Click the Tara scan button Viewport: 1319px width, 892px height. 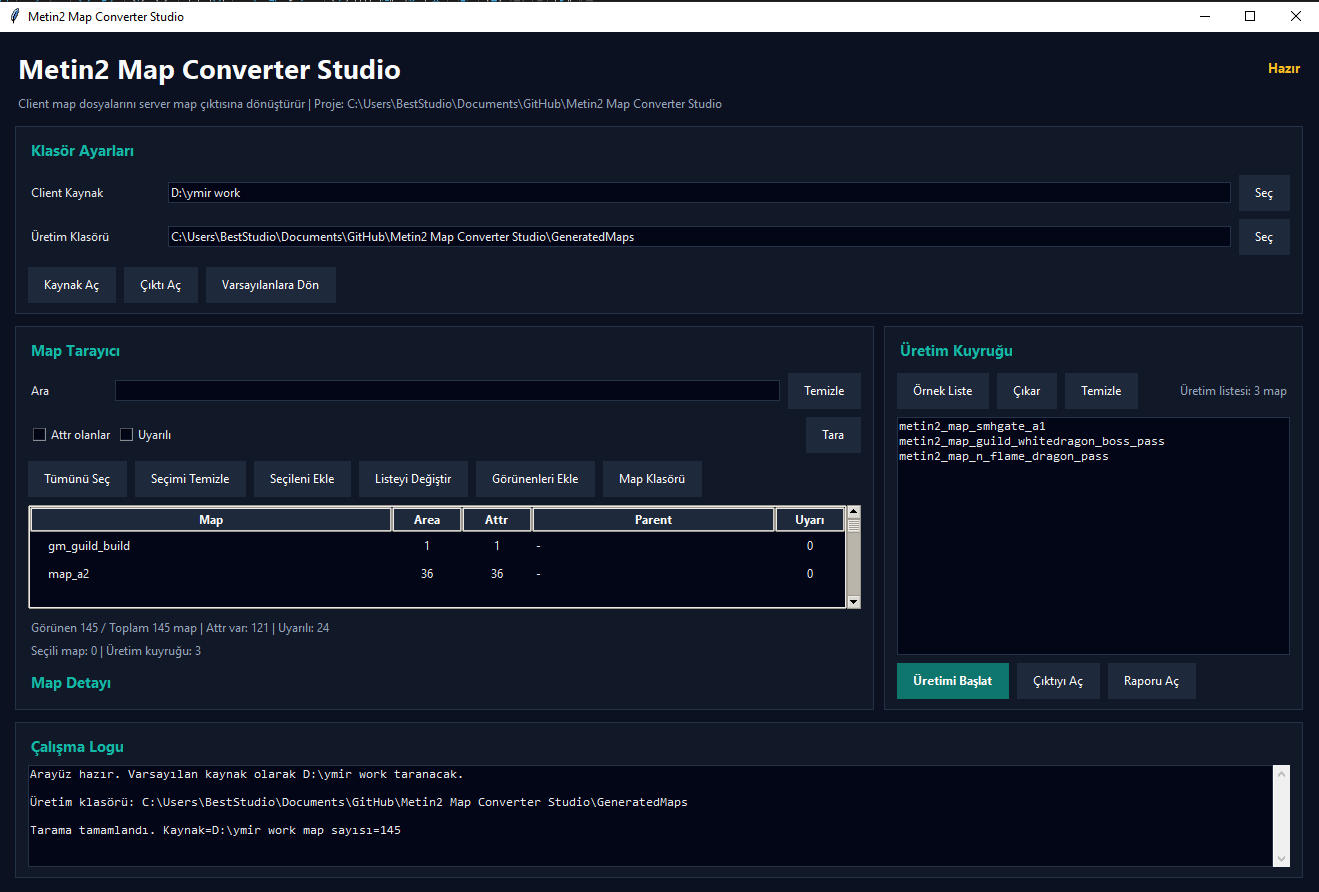click(x=833, y=435)
